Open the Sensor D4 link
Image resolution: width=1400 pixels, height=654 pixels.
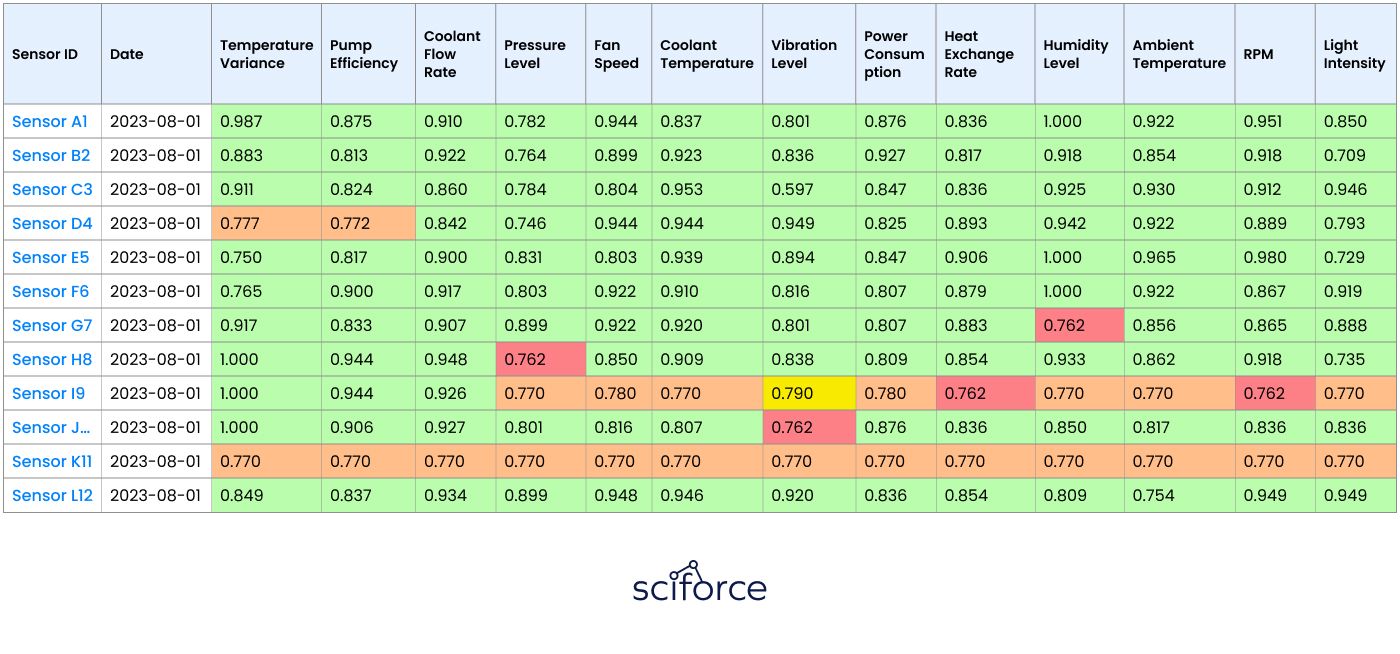(x=52, y=223)
